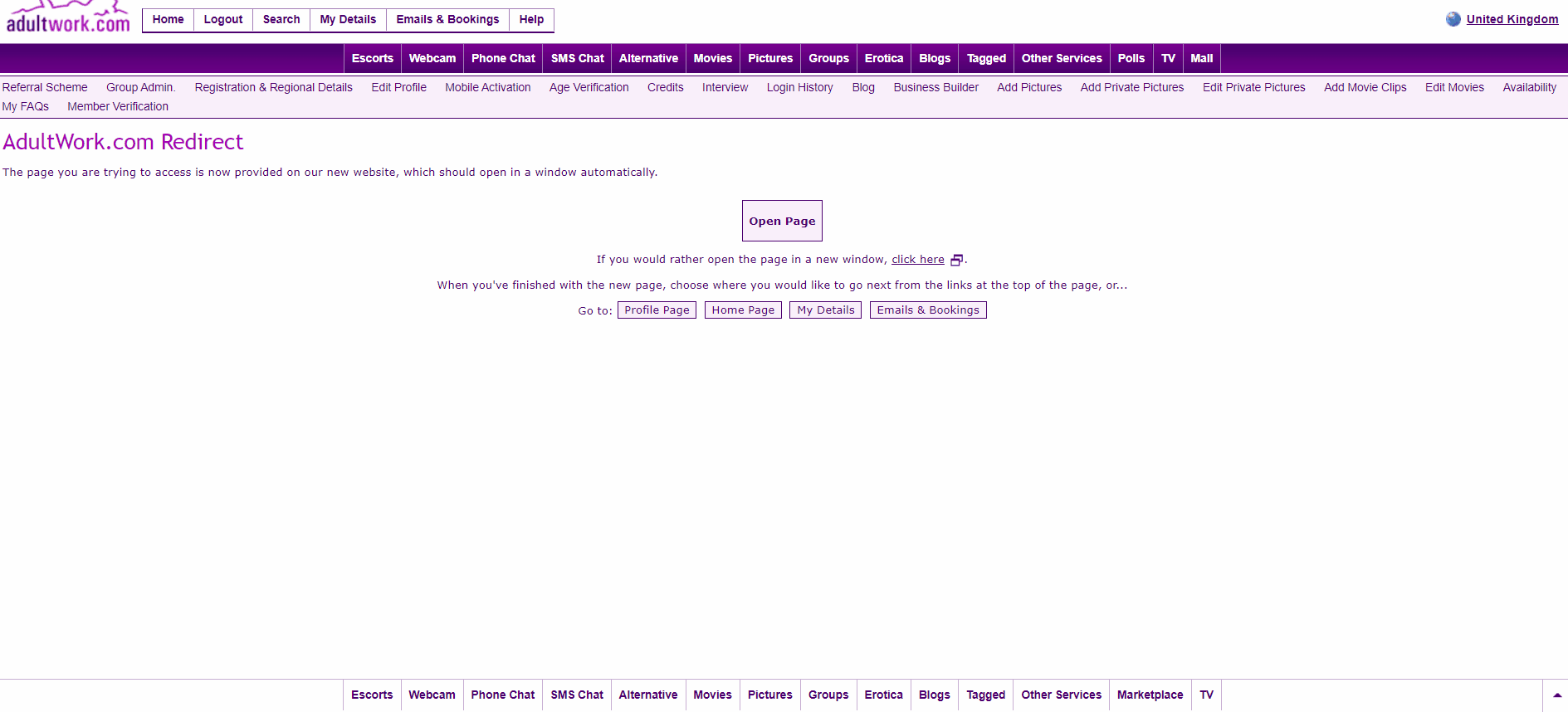Click the globe icon beside United Kingdom
Image resolution: width=1568 pixels, height=712 pixels.
[1453, 19]
